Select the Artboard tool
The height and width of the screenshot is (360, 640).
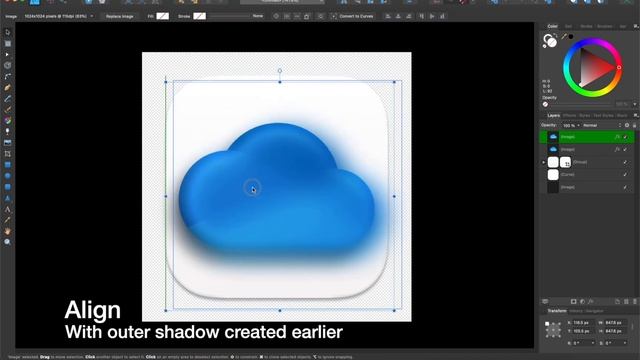click(x=7, y=43)
